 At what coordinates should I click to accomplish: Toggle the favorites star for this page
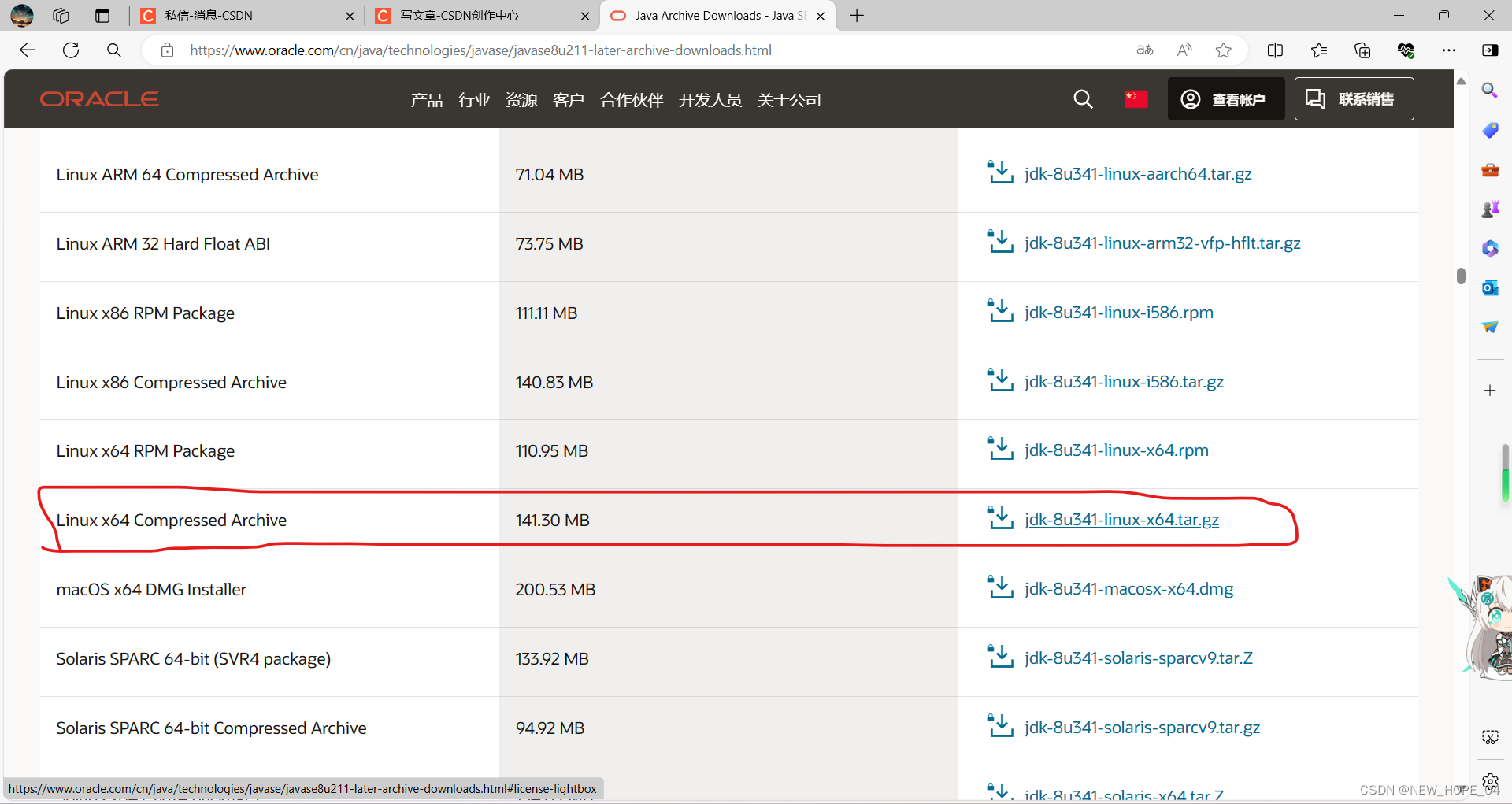[1223, 50]
